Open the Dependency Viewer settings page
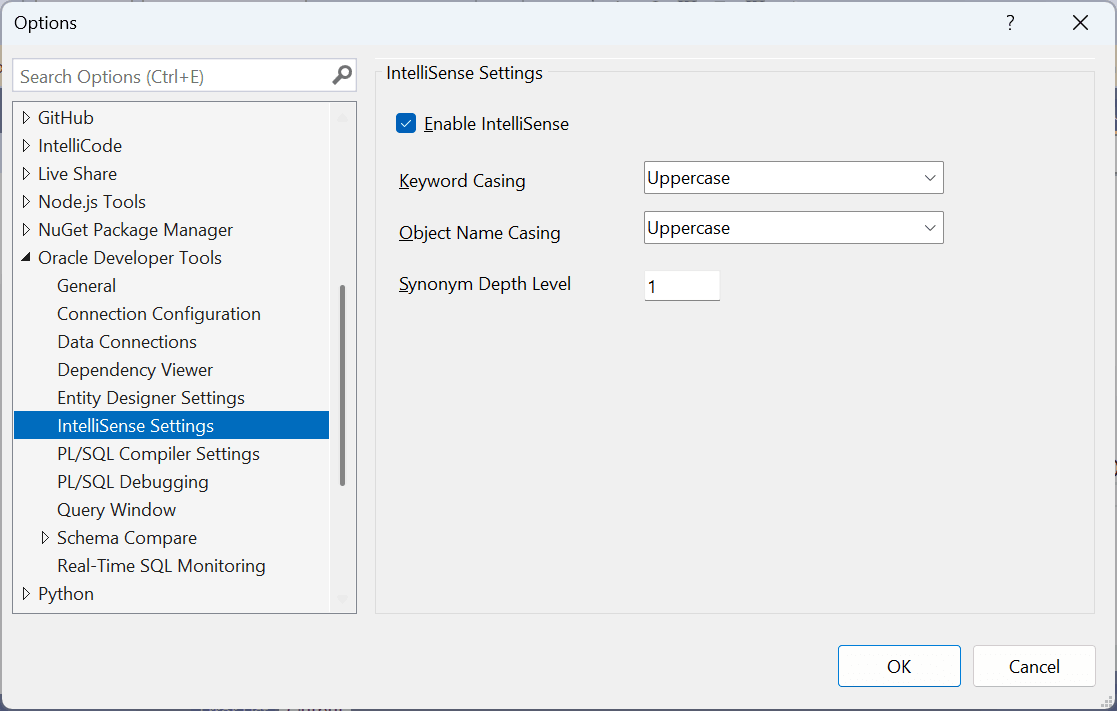 [135, 369]
